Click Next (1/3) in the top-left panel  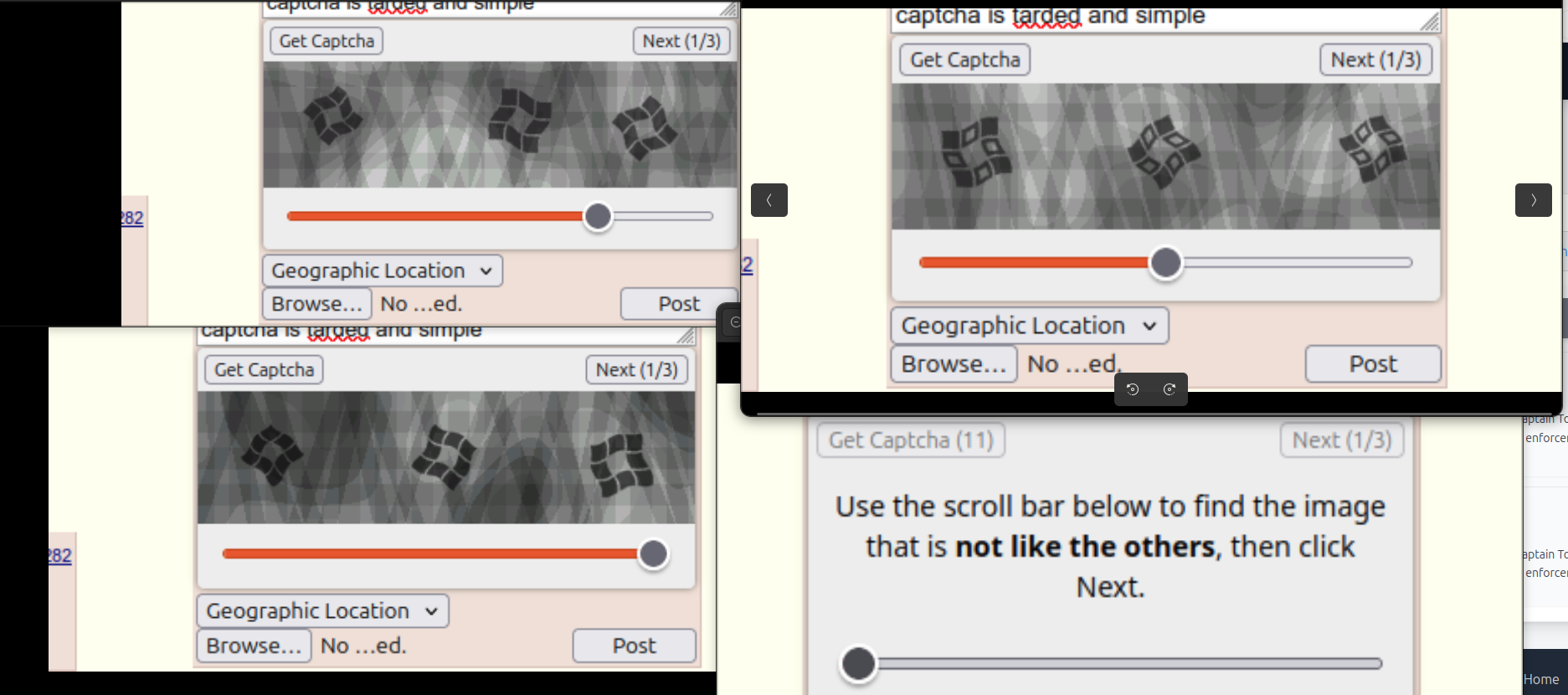[x=681, y=41]
